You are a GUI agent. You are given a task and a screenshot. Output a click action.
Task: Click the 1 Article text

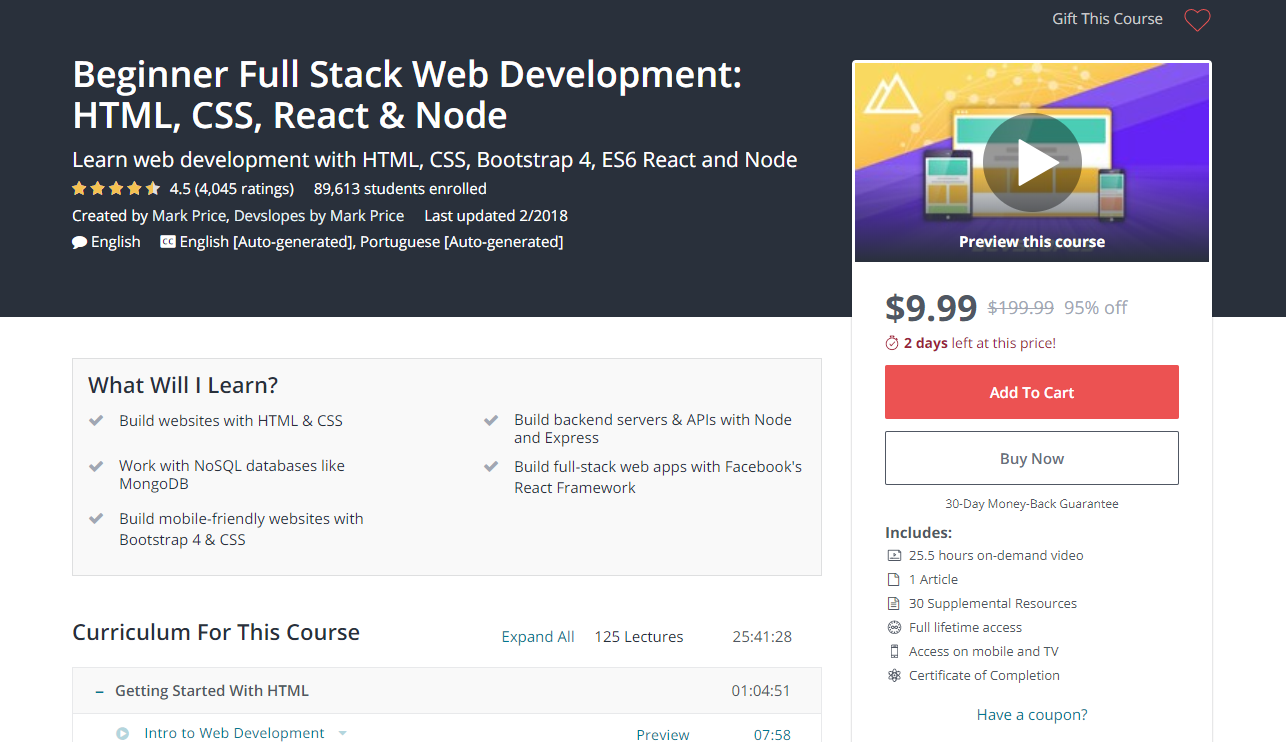(x=933, y=579)
